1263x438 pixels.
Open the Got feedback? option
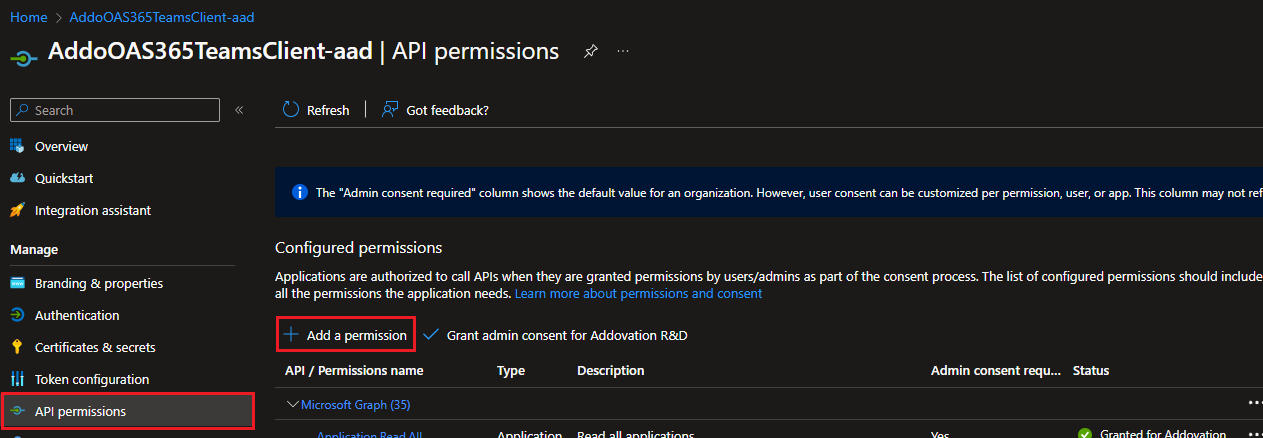435,110
